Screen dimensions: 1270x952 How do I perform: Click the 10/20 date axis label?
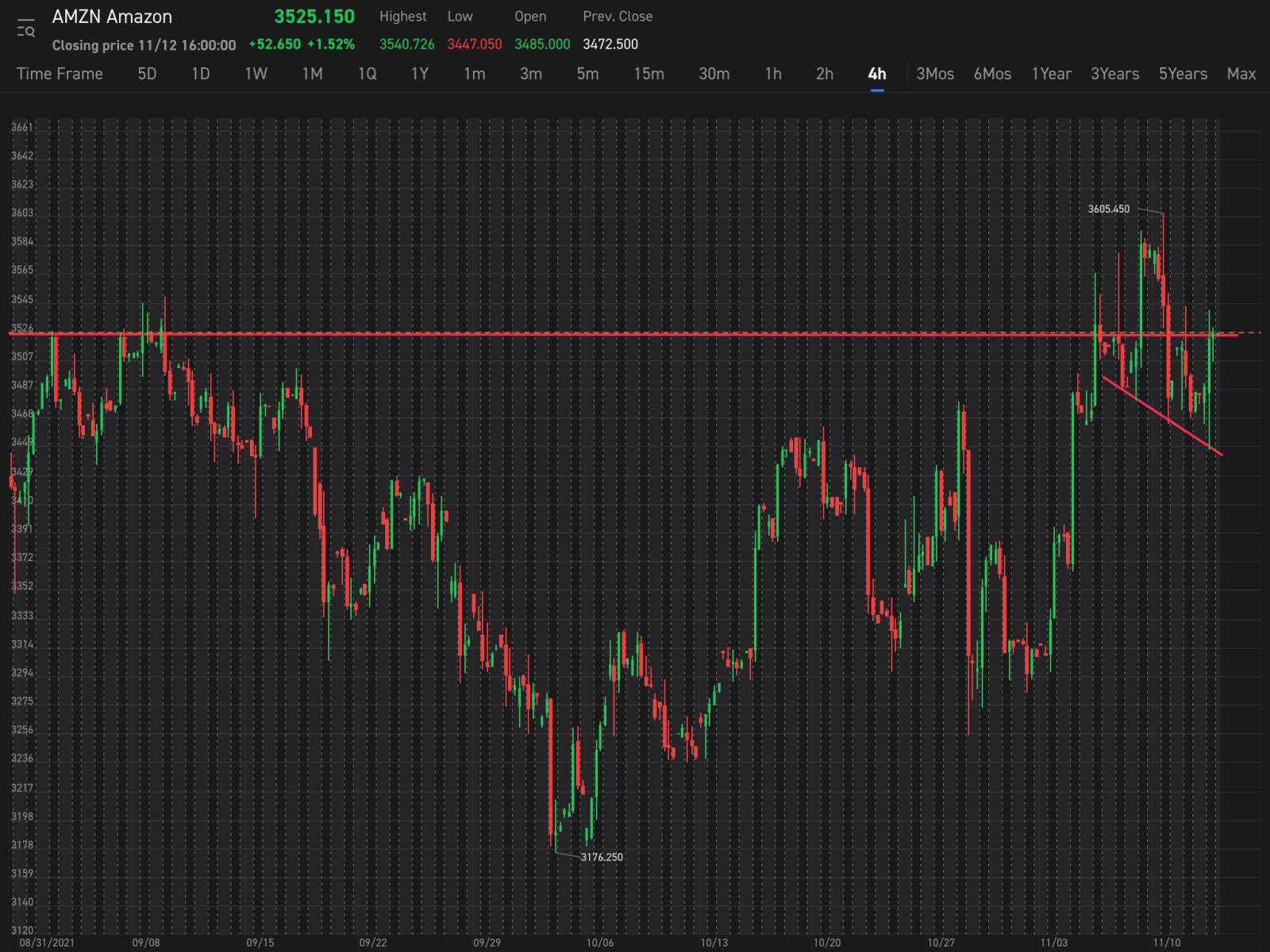click(827, 942)
